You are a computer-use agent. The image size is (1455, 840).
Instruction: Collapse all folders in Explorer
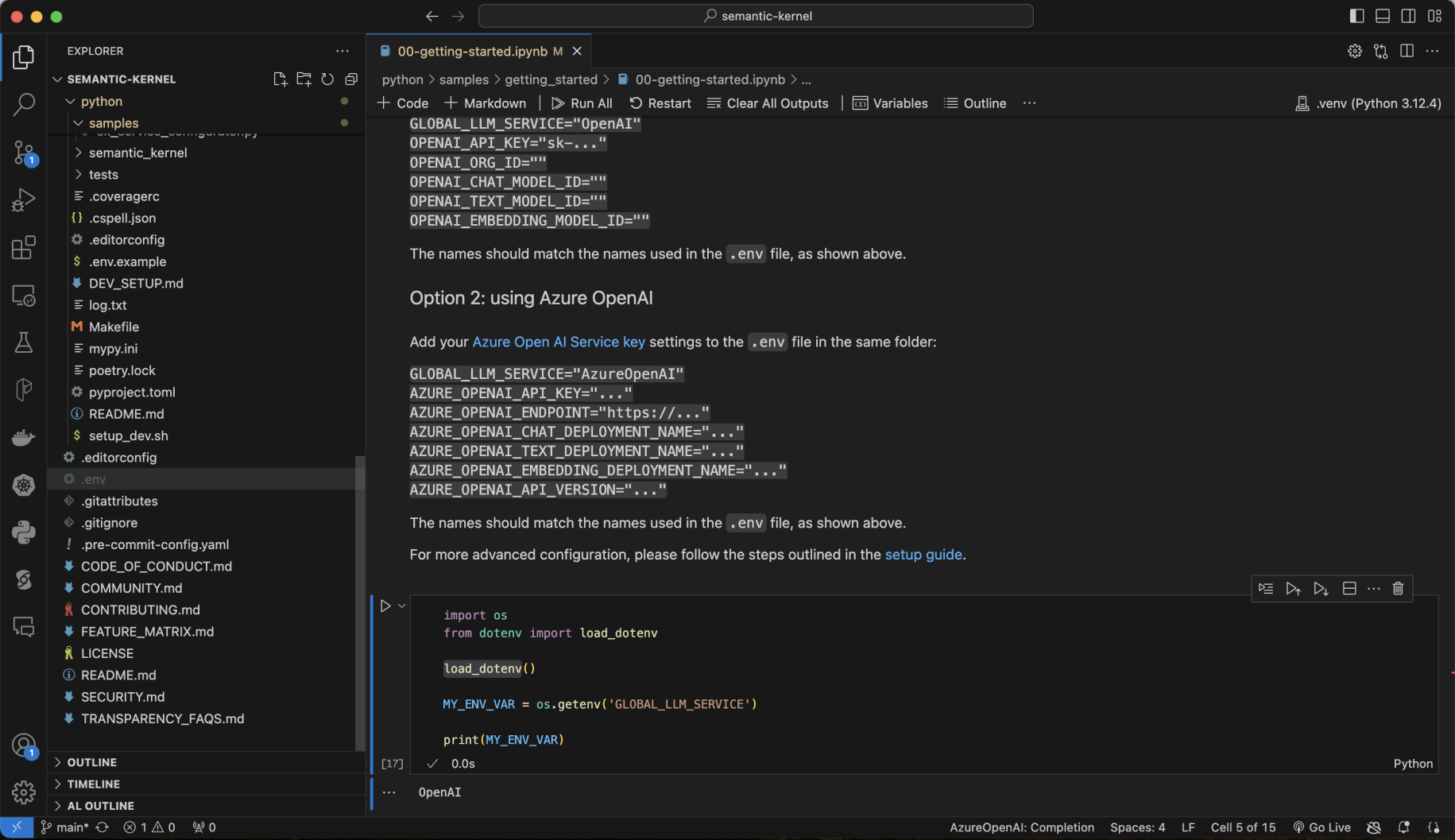(351, 79)
